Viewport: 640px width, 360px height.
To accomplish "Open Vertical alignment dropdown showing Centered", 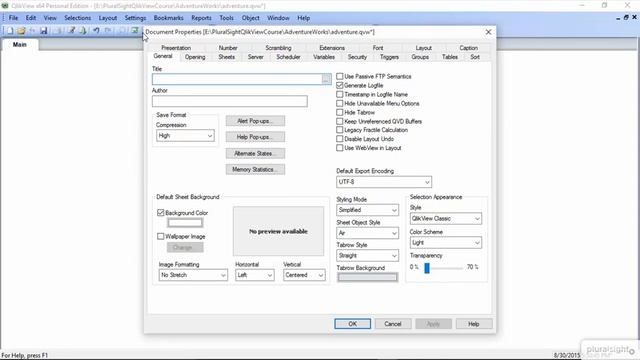I will (304, 275).
